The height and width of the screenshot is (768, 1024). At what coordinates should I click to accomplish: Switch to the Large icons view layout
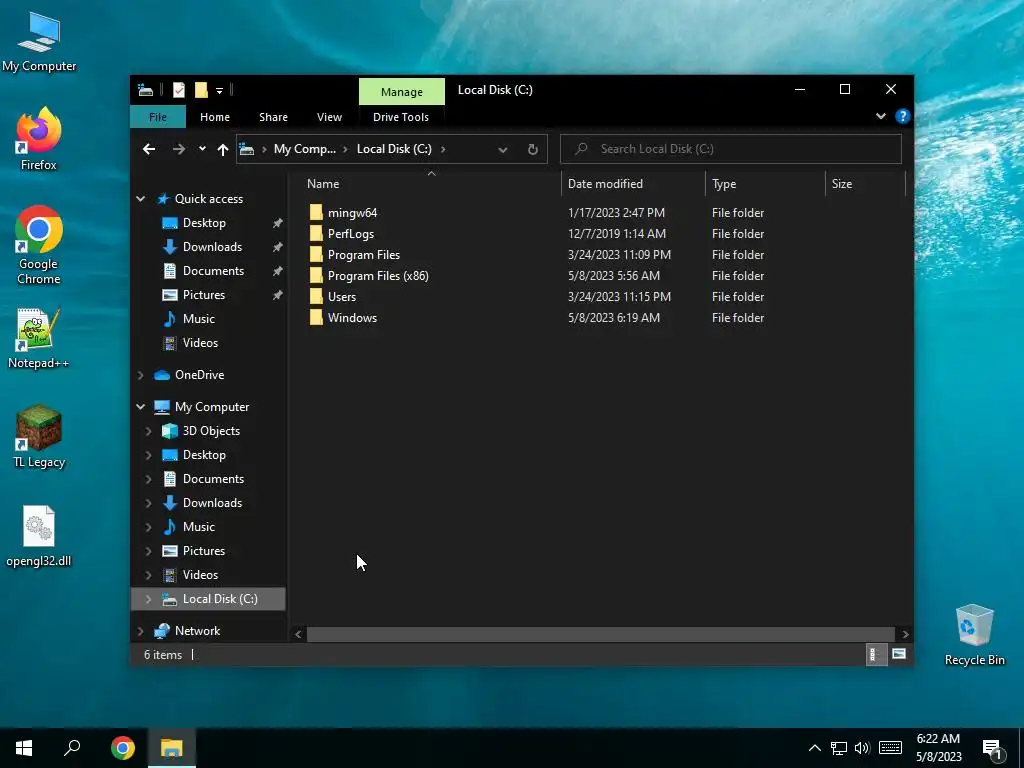pos(899,654)
